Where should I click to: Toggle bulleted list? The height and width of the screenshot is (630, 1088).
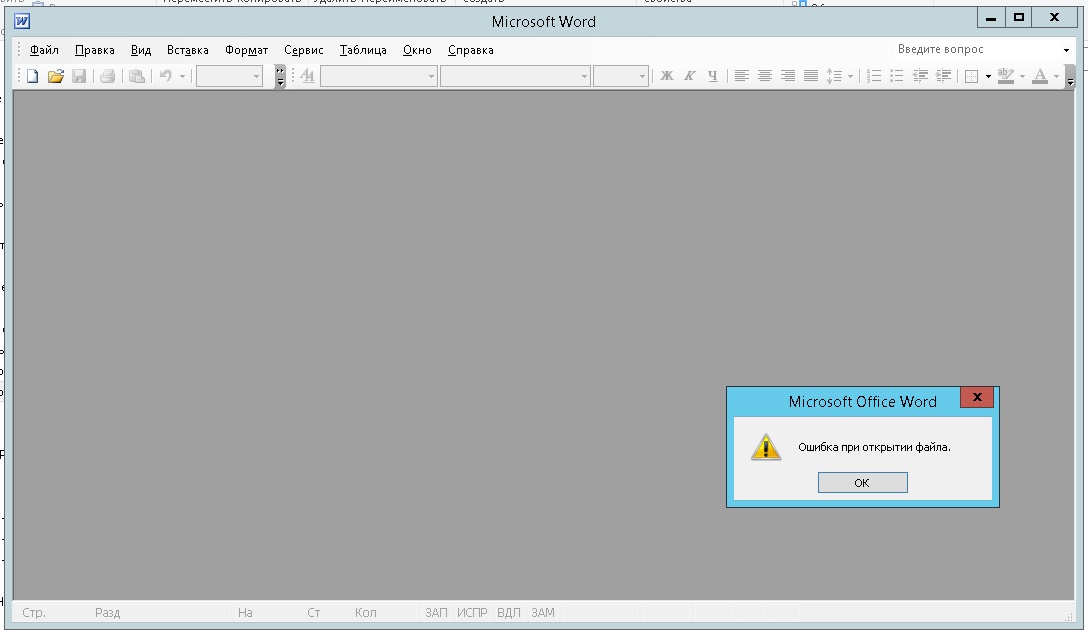(897, 76)
